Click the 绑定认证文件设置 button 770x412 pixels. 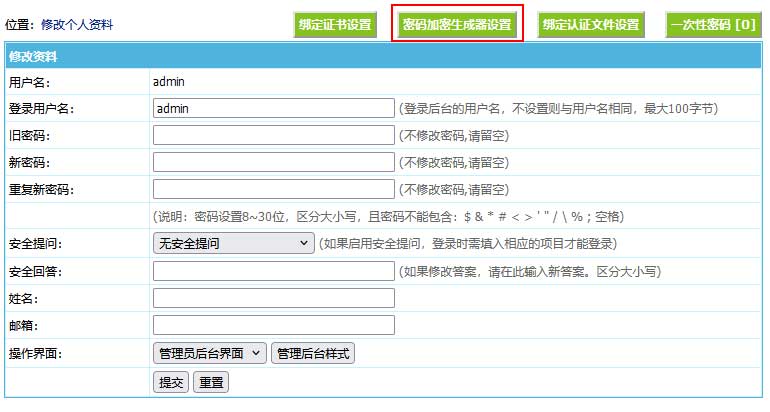590,25
